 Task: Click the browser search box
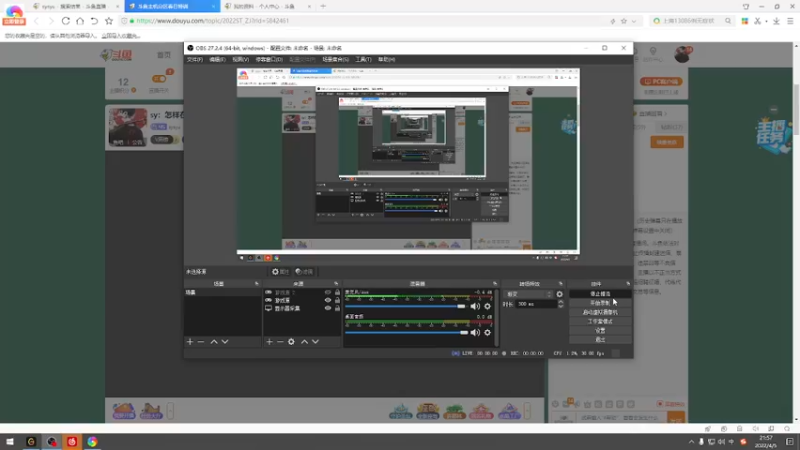(692, 21)
